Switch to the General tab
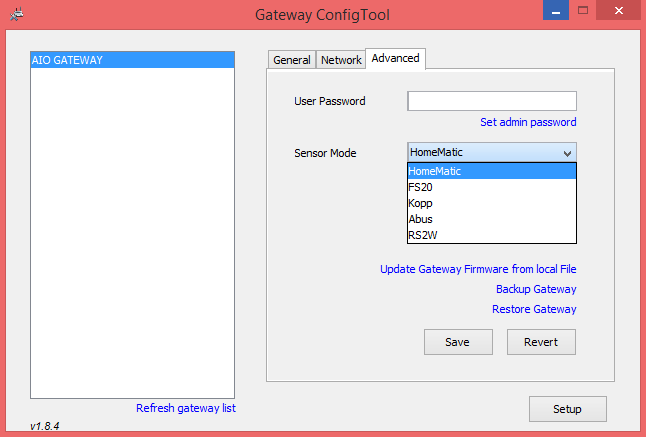The image size is (646, 437). tap(292, 60)
